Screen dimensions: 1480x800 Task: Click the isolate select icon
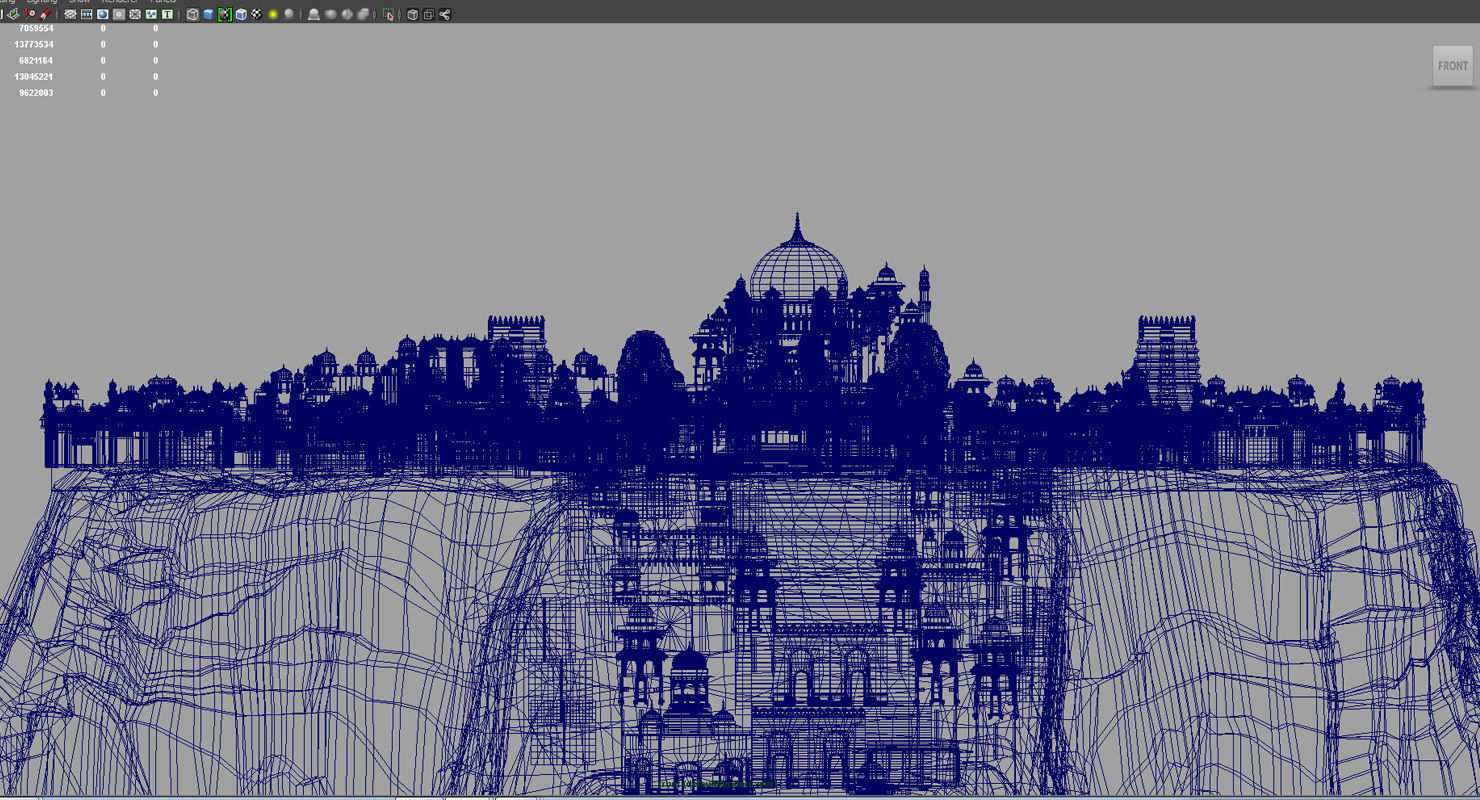tap(388, 14)
